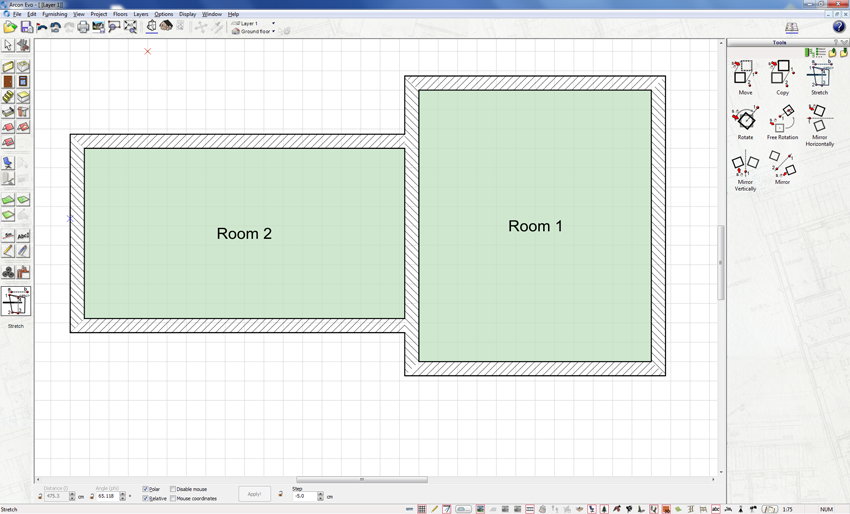Open the File menu
This screenshot has width=850, height=514.
pyautogui.click(x=17, y=14)
